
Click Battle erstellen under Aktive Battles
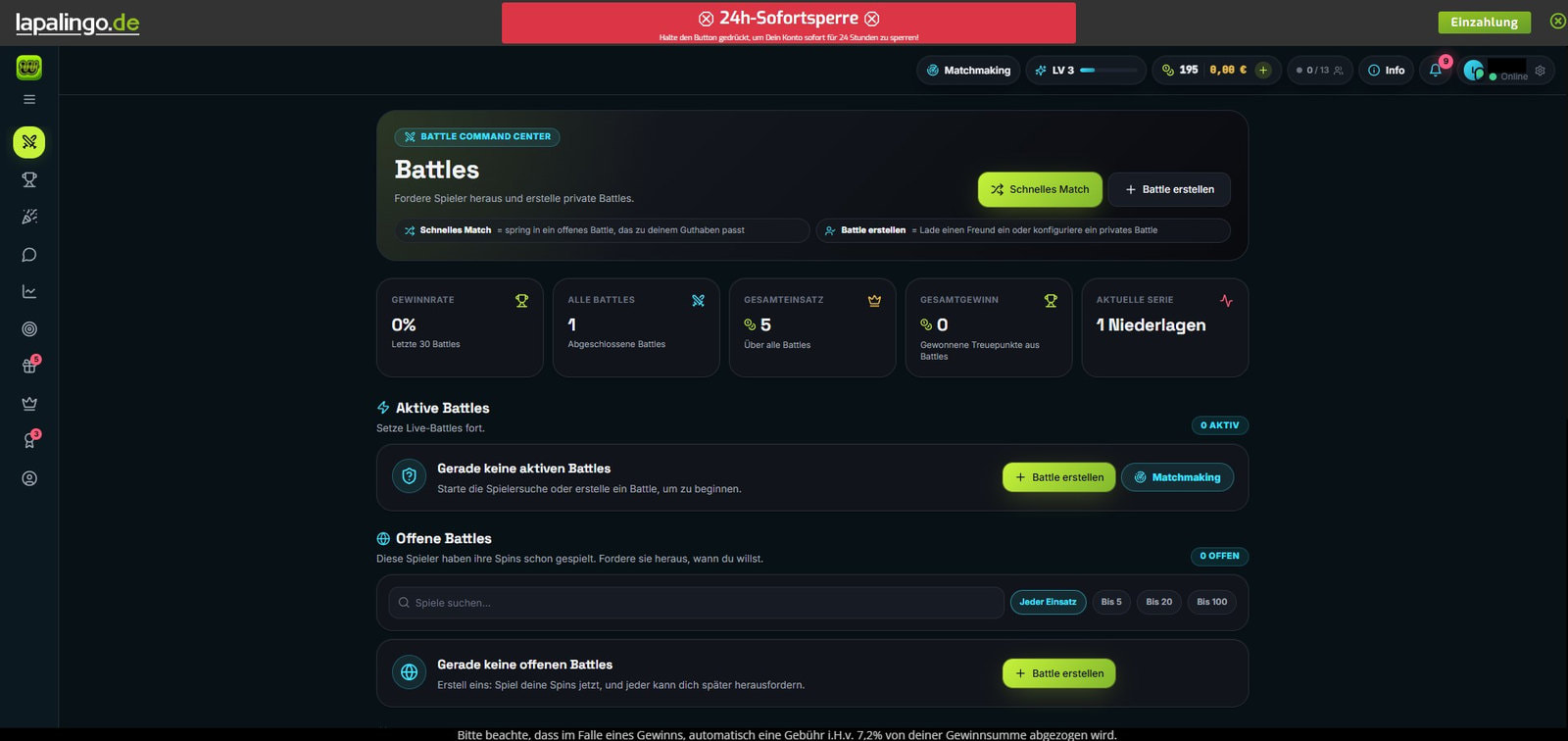(1058, 477)
